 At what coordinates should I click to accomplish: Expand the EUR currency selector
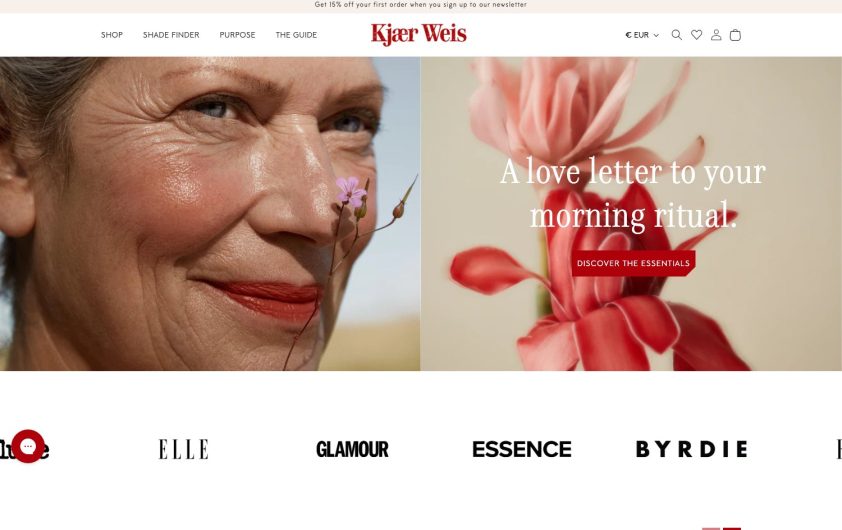[642, 35]
